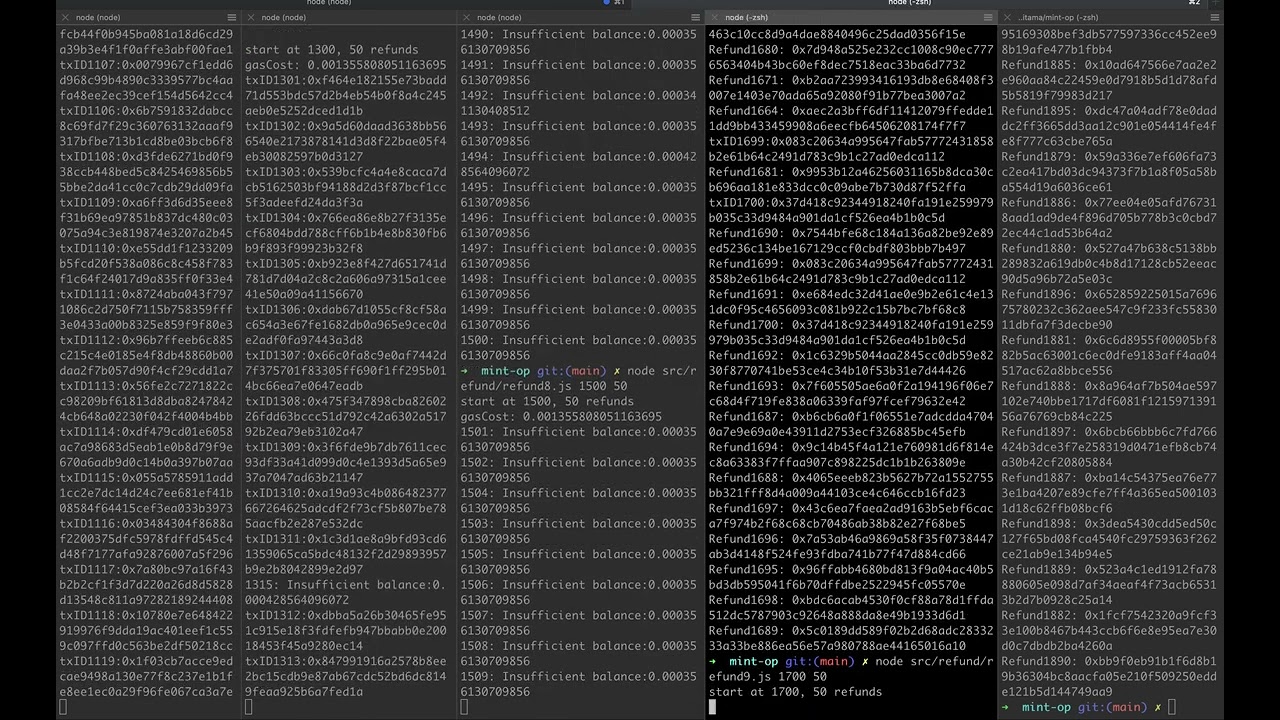Image resolution: width=1280 pixels, height=720 pixels.
Task: Click the Refund1897 entry
Action: click(1109, 447)
